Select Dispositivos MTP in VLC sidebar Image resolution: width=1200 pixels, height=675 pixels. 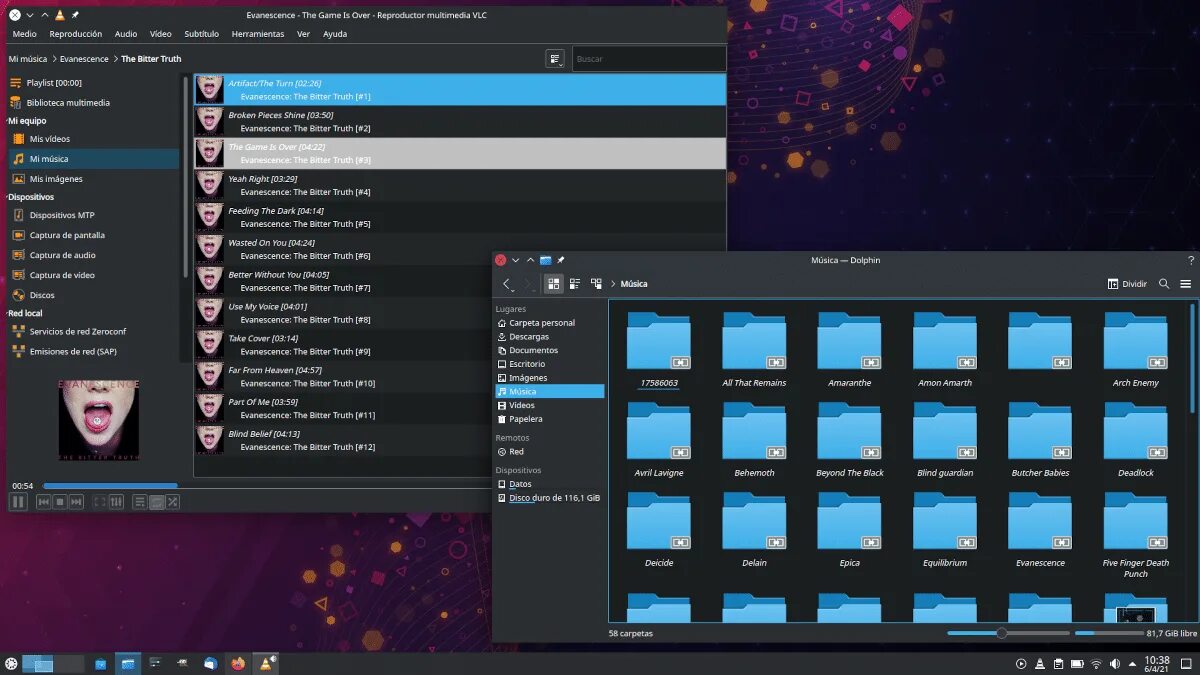pyautogui.click(x=93, y=215)
